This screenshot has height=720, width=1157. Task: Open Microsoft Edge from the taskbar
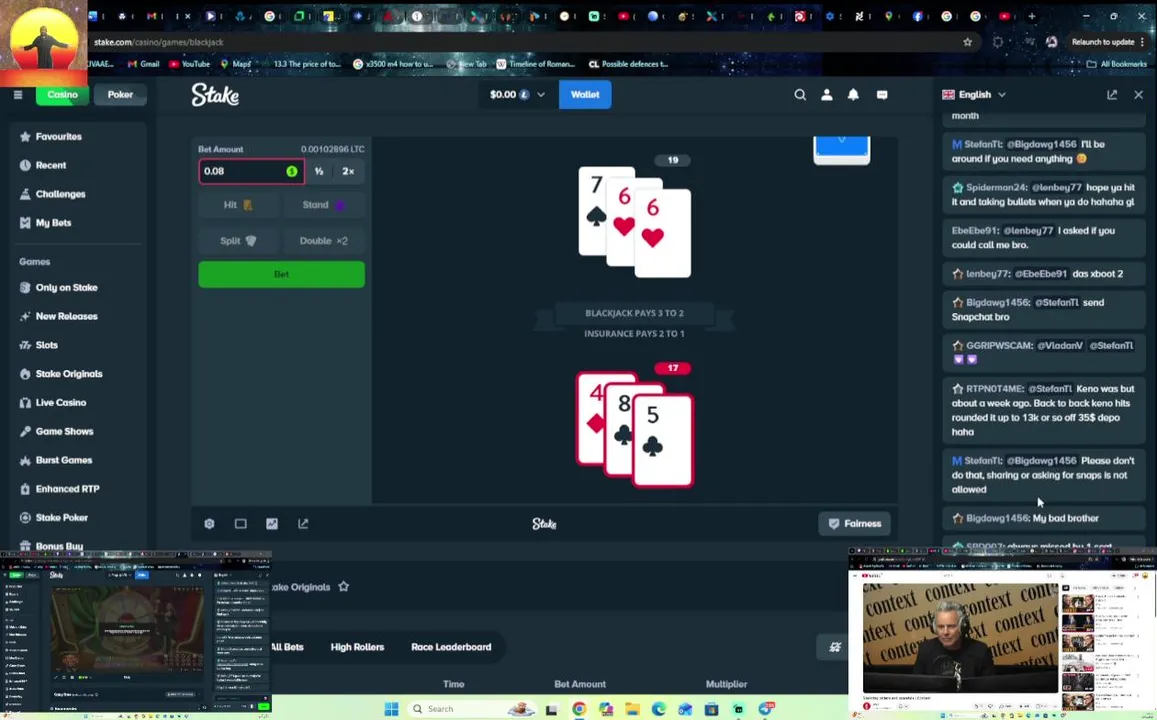[659, 709]
